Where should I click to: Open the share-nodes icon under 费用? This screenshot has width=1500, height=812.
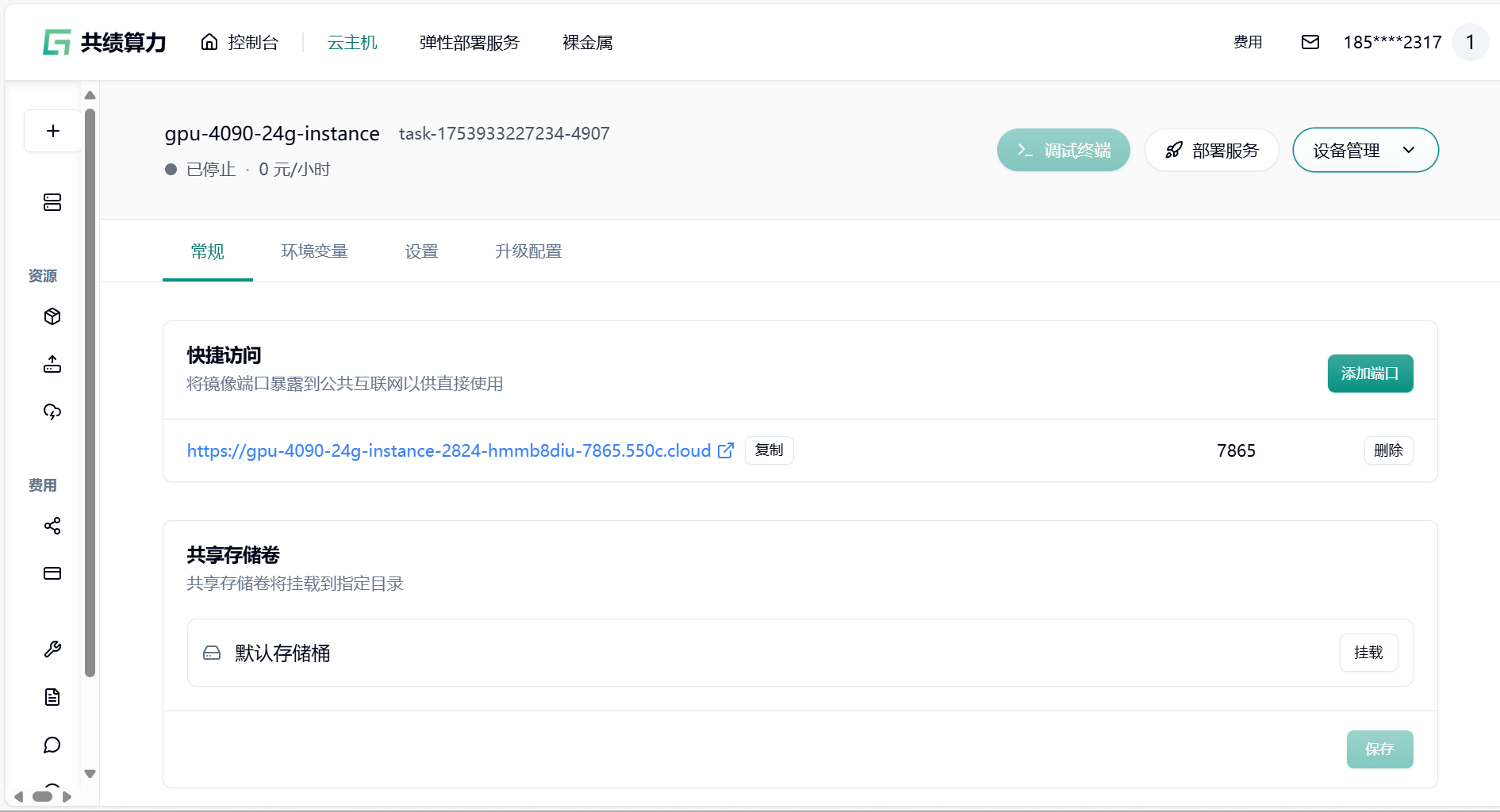pyautogui.click(x=52, y=526)
